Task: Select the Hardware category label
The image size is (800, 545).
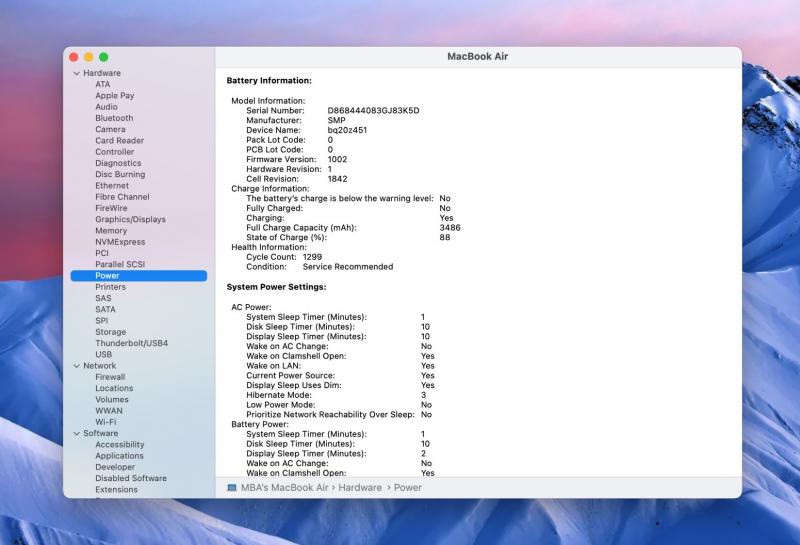Action: click(102, 73)
